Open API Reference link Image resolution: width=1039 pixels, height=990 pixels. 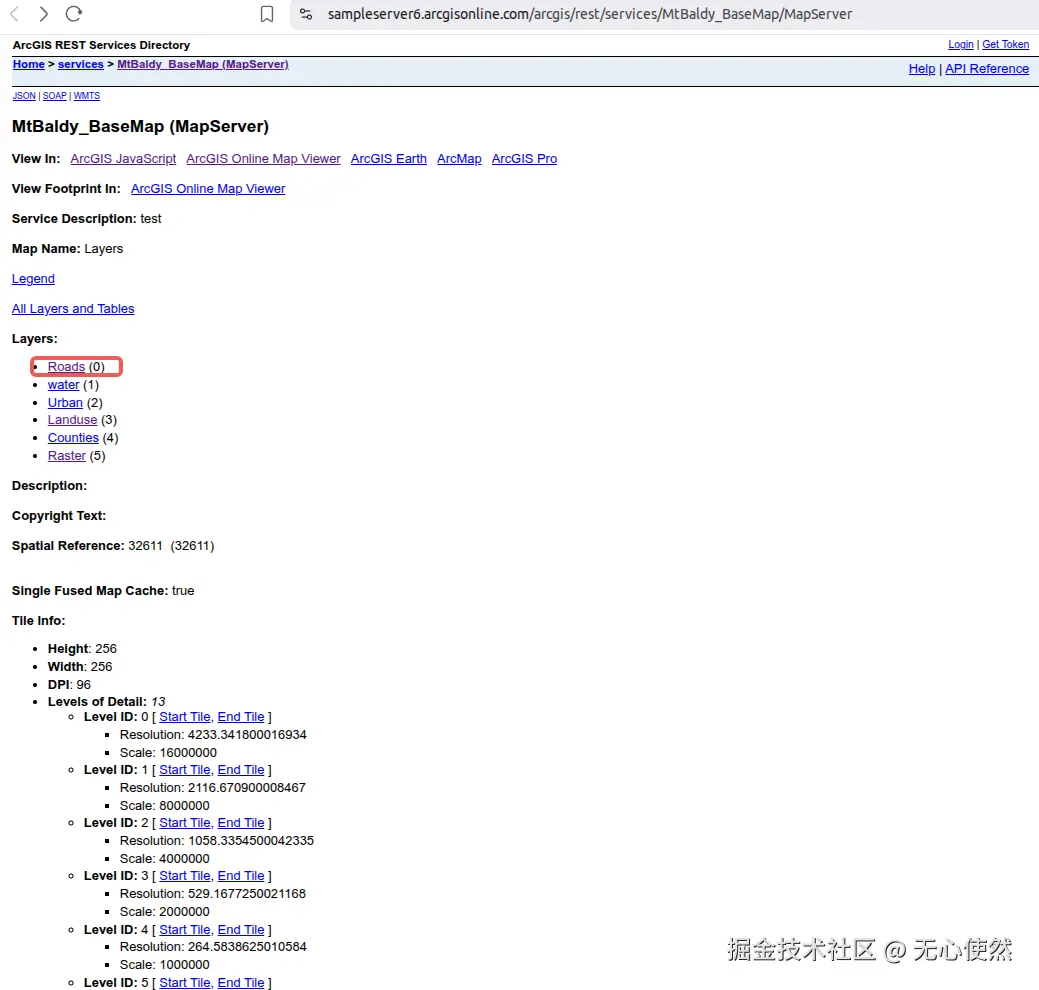coord(987,69)
